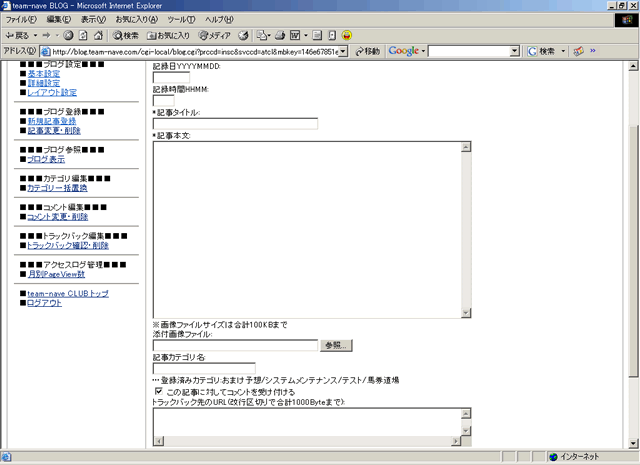Toggle the accept comments checkbox
This screenshot has height=465, width=640.
click(x=158, y=391)
